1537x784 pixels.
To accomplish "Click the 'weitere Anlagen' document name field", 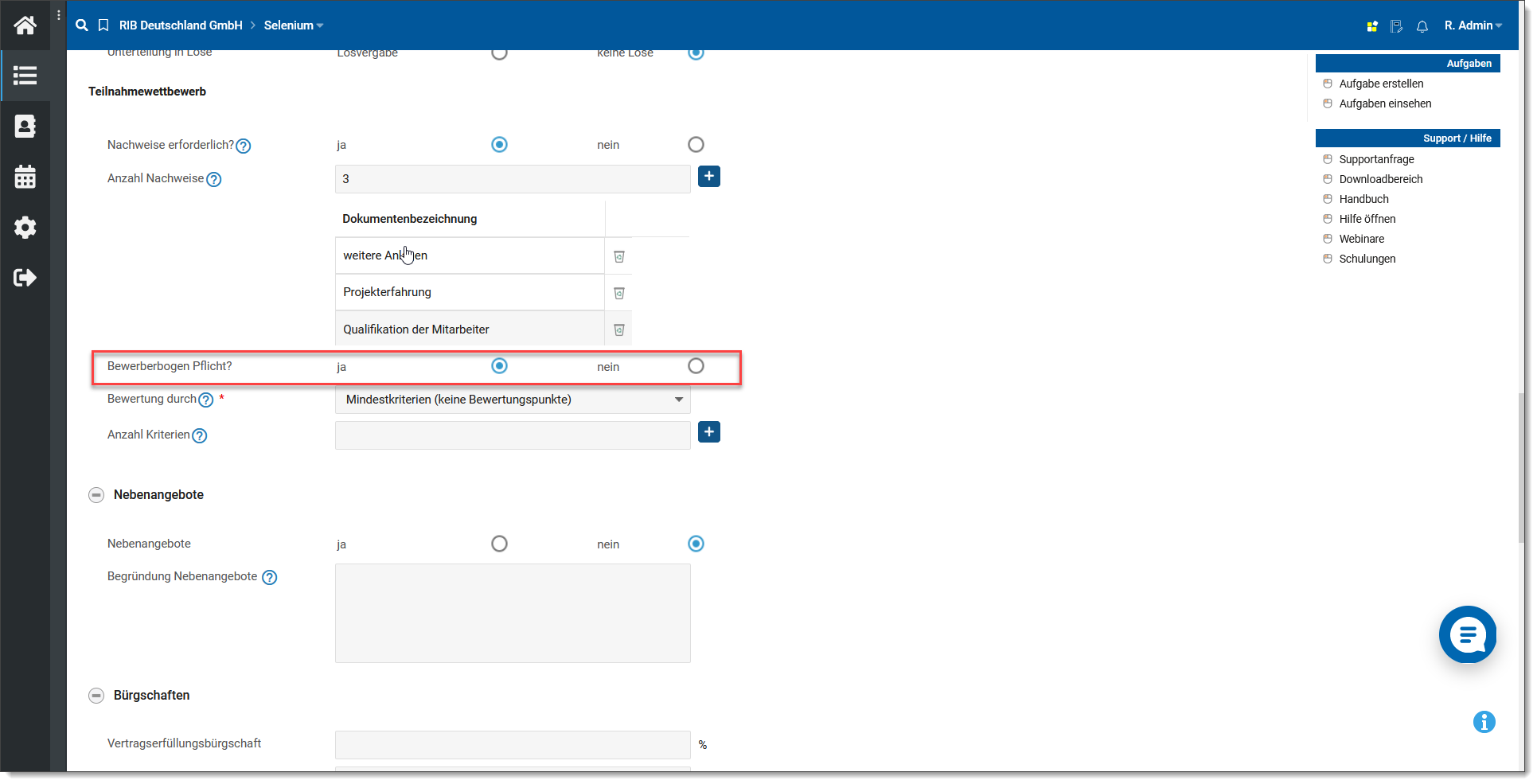I will [470, 255].
